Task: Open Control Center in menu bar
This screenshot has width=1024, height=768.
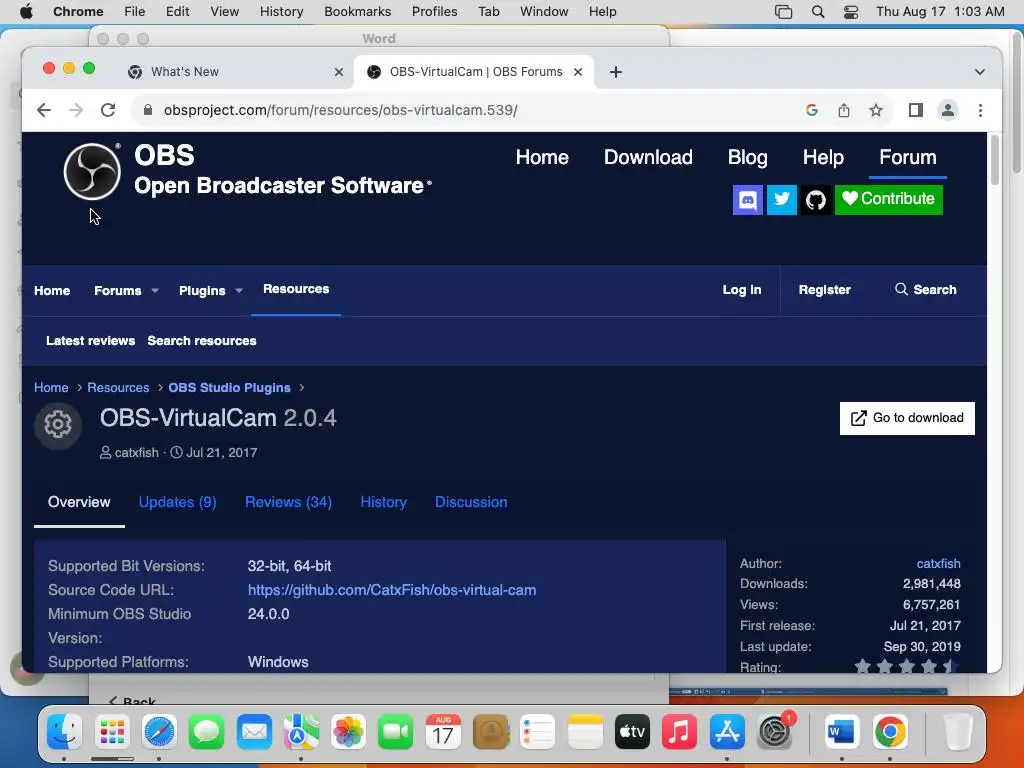Action: pyautogui.click(x=851, y=12)
